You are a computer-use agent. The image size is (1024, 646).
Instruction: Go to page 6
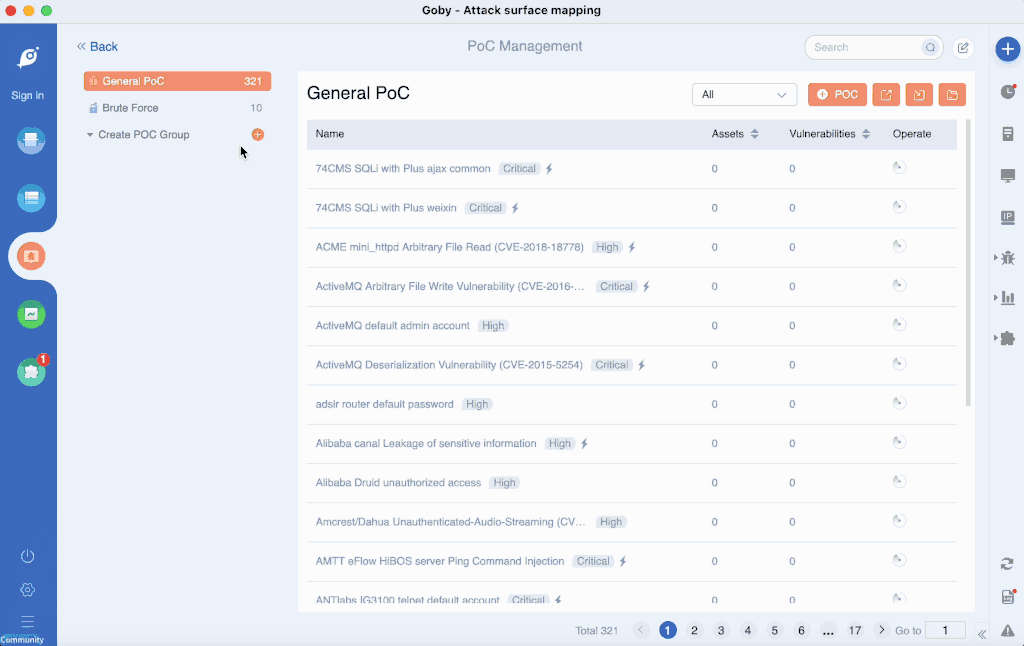click(801, 630)
